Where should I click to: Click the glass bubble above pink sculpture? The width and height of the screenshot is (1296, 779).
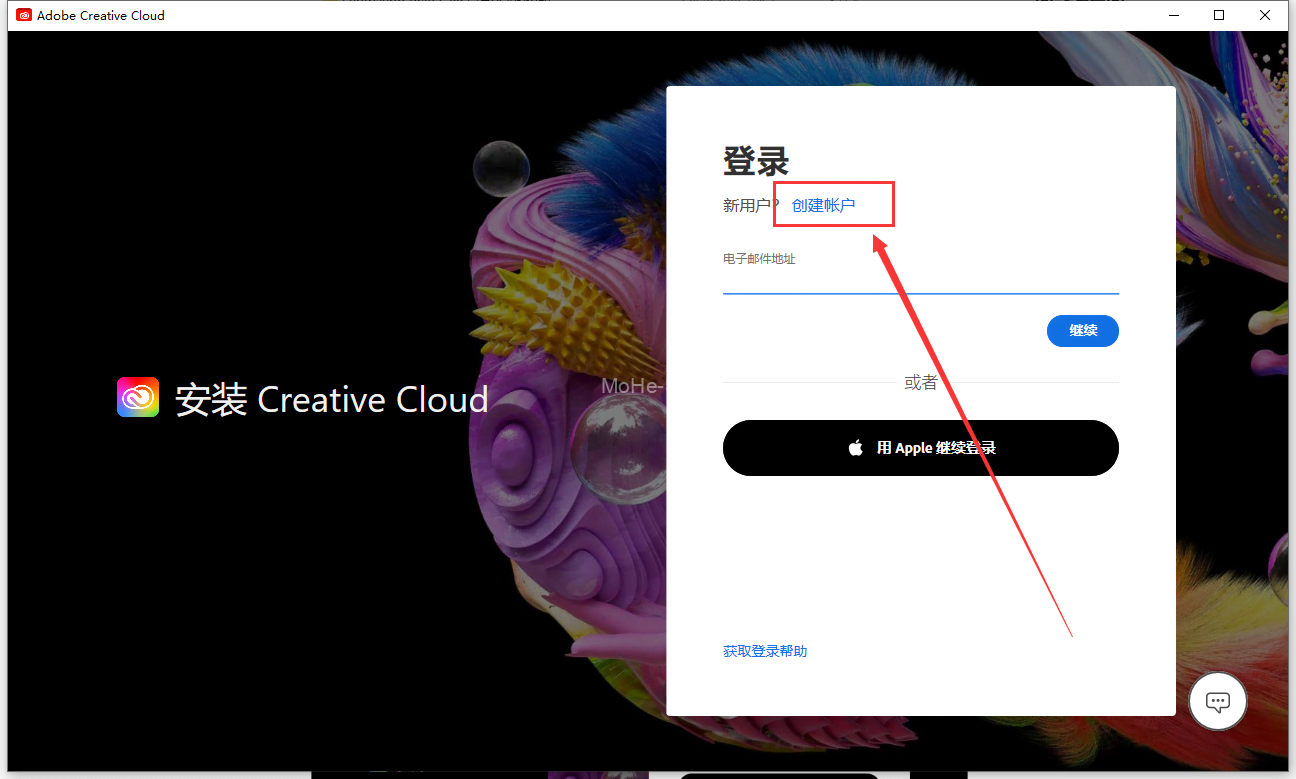[501, 167]
